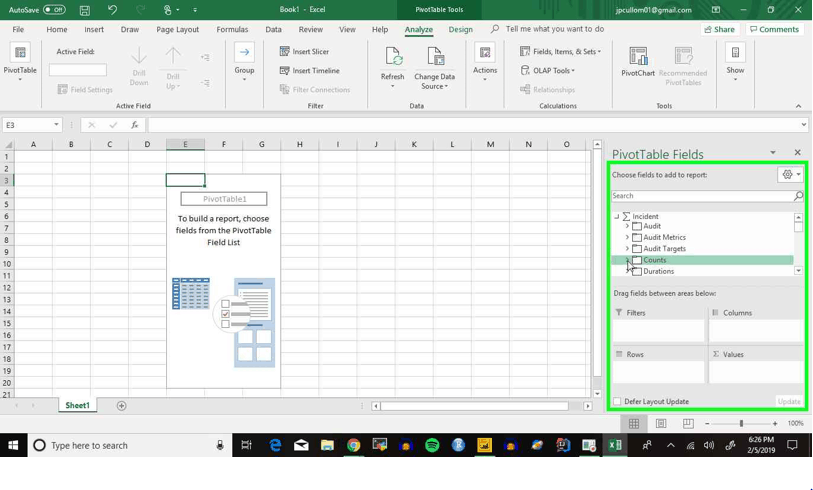Click the Drill Down arrow icon
This screenshot has height=490, width=813.
139,55
